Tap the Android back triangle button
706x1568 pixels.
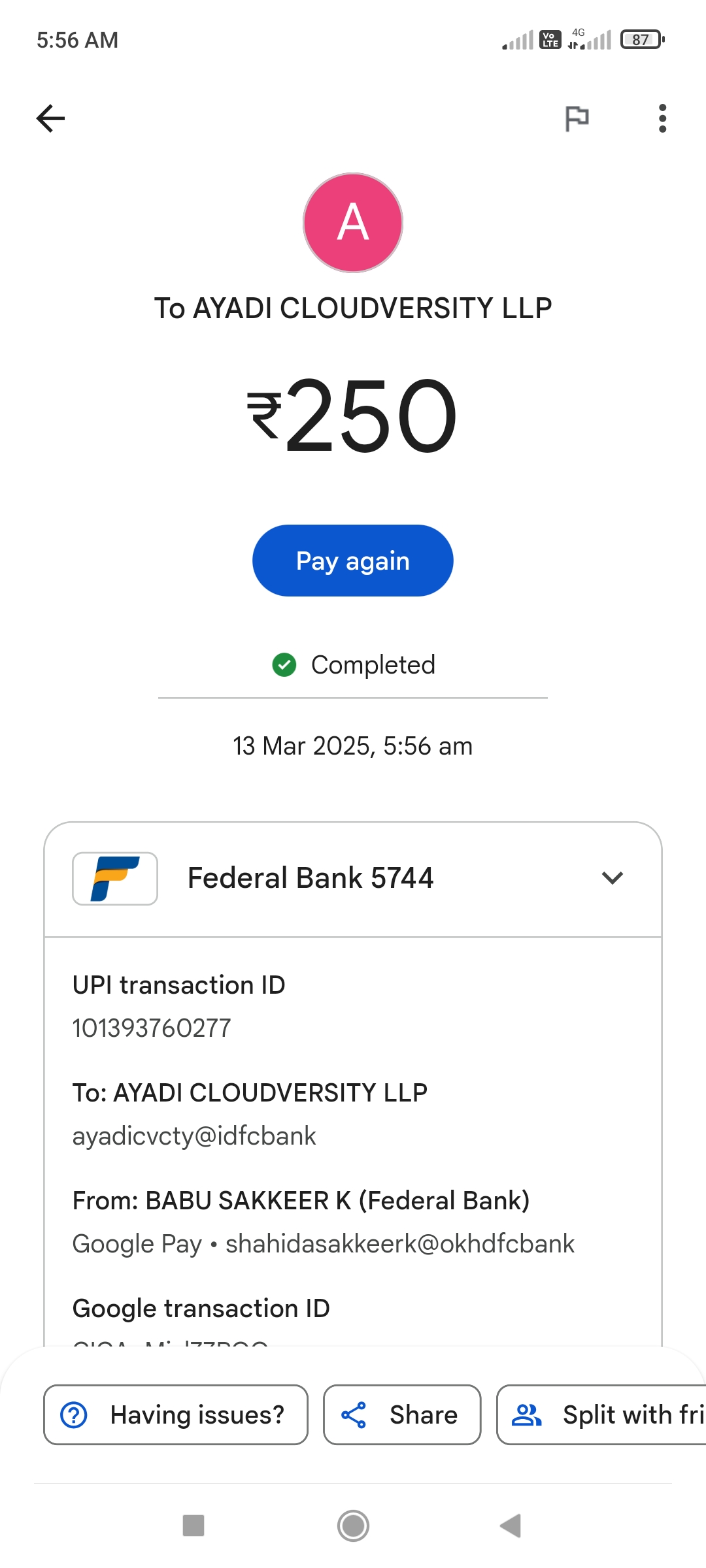click(511, 1526)
